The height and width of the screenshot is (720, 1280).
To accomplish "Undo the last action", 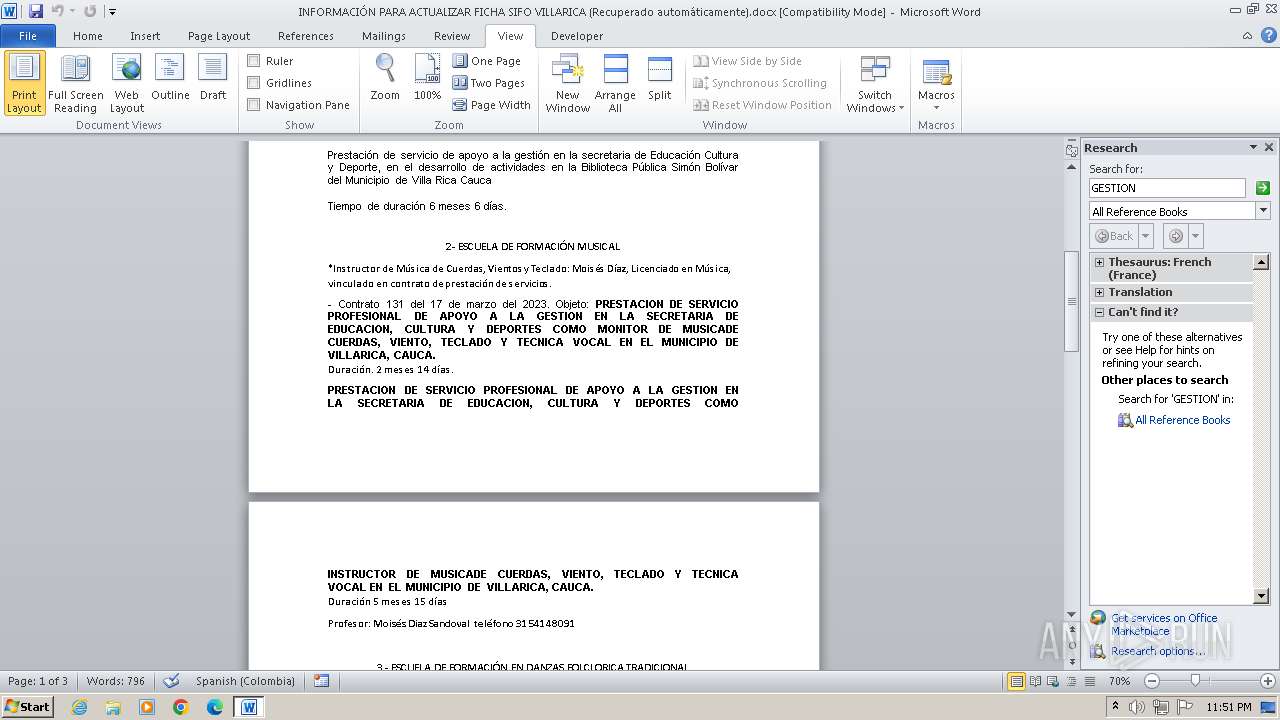I will [x=57, y=11].
